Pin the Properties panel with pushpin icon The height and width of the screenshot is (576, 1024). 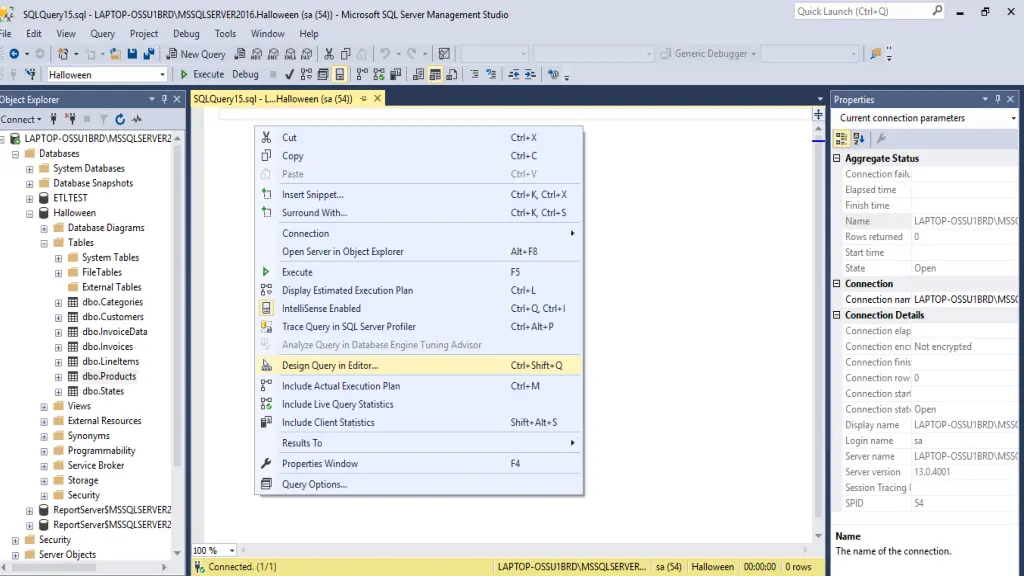pyautogui.click(x=997, y=99)
